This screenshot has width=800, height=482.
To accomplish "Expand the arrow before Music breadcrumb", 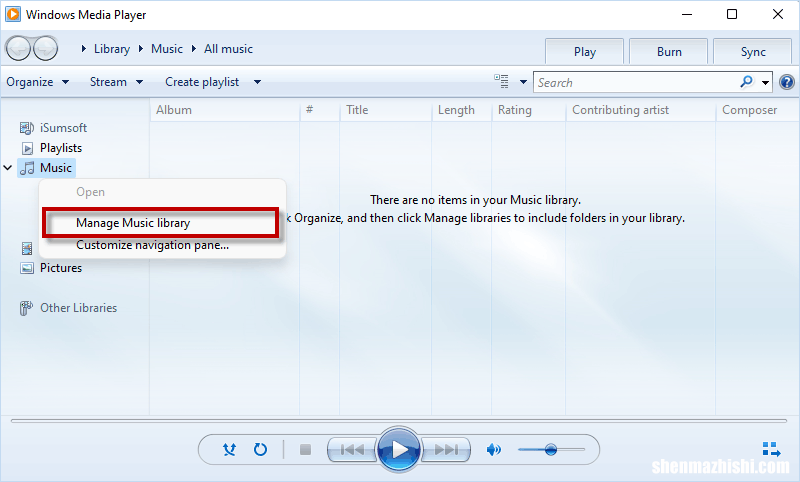I will point(141,49).
